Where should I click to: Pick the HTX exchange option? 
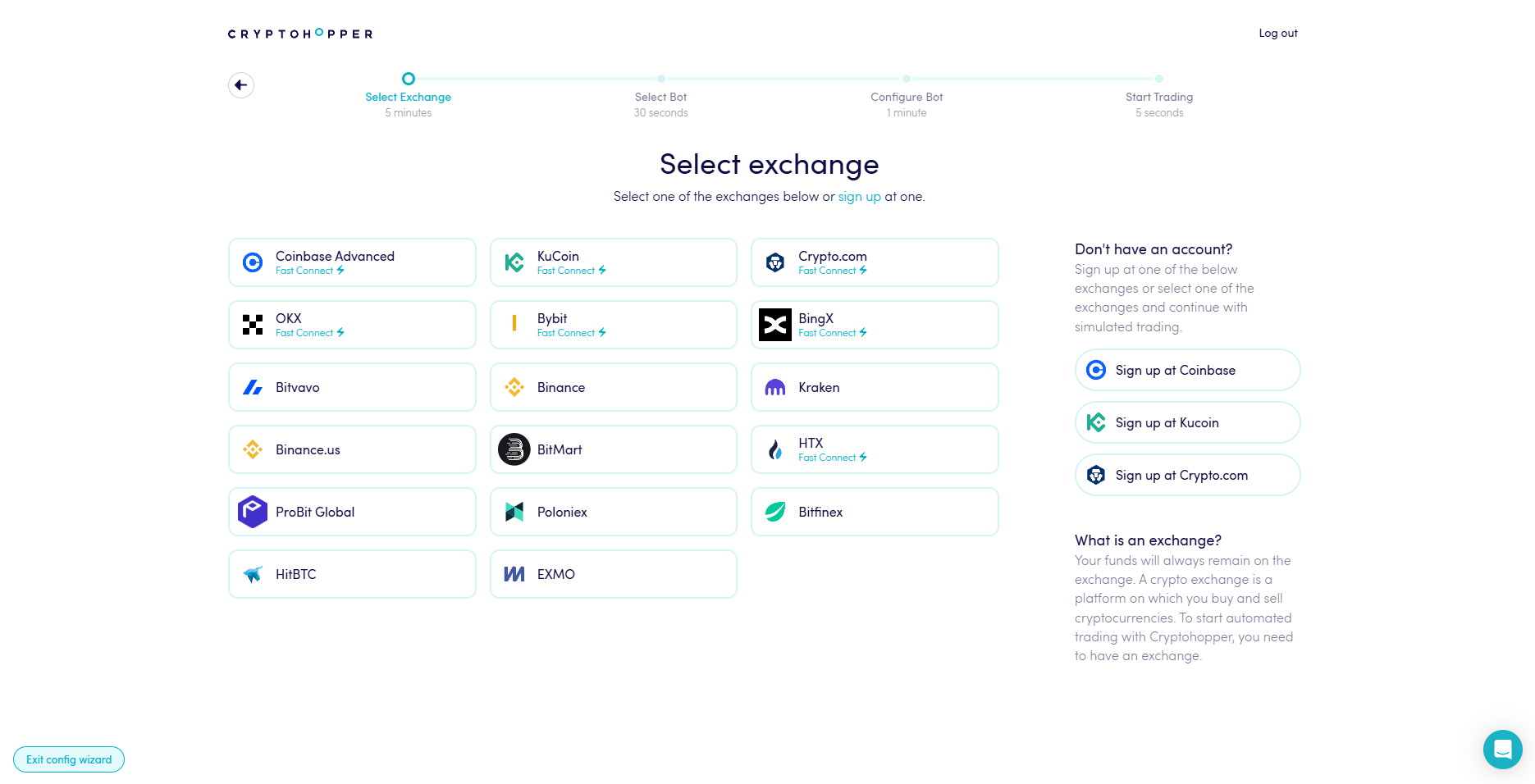click(x=875, y=449)
